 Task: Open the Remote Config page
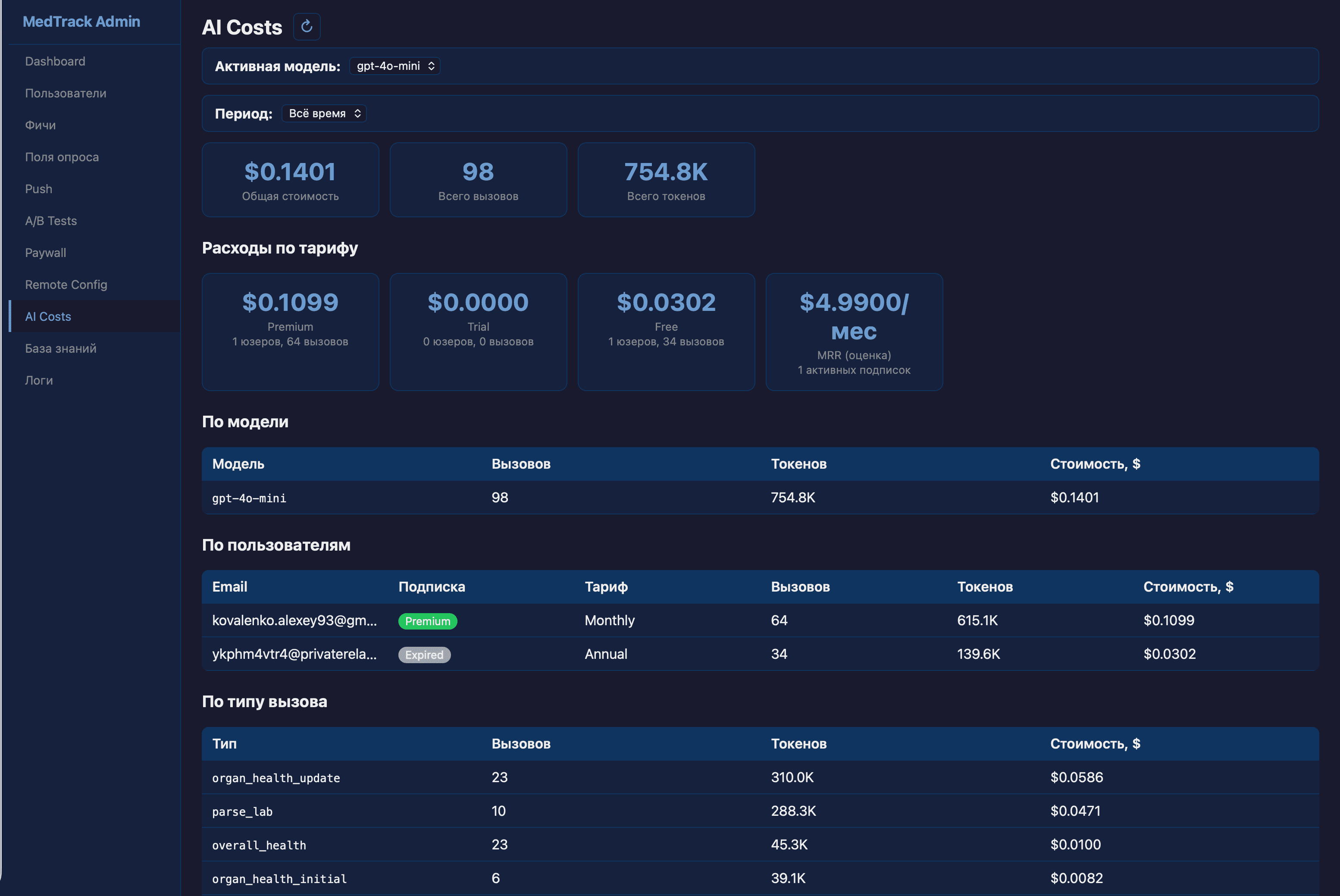pyautogui.click(x=66, y=285)
